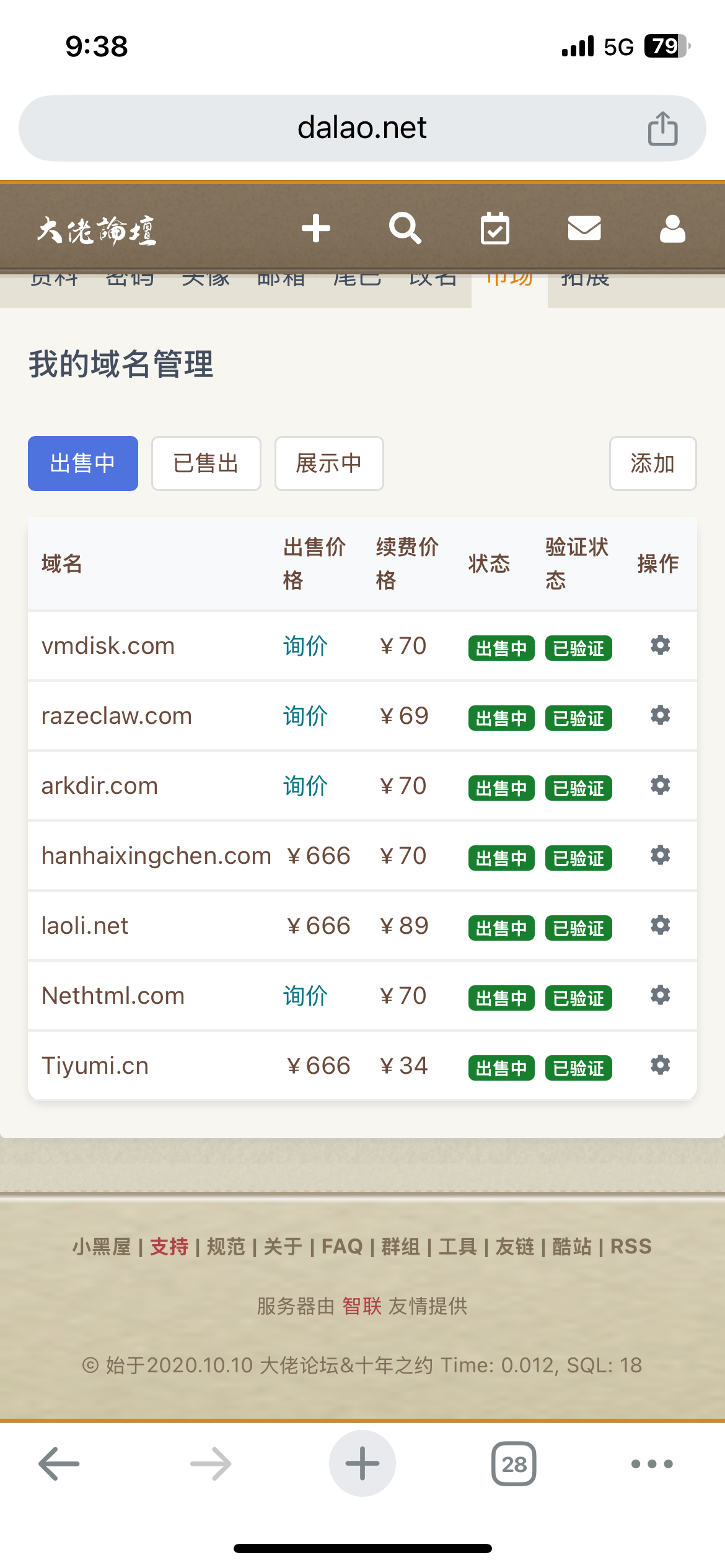Select domain name Tiyumi.cn
This screenshot has height=1568, width=725.
coord(95,1066)
